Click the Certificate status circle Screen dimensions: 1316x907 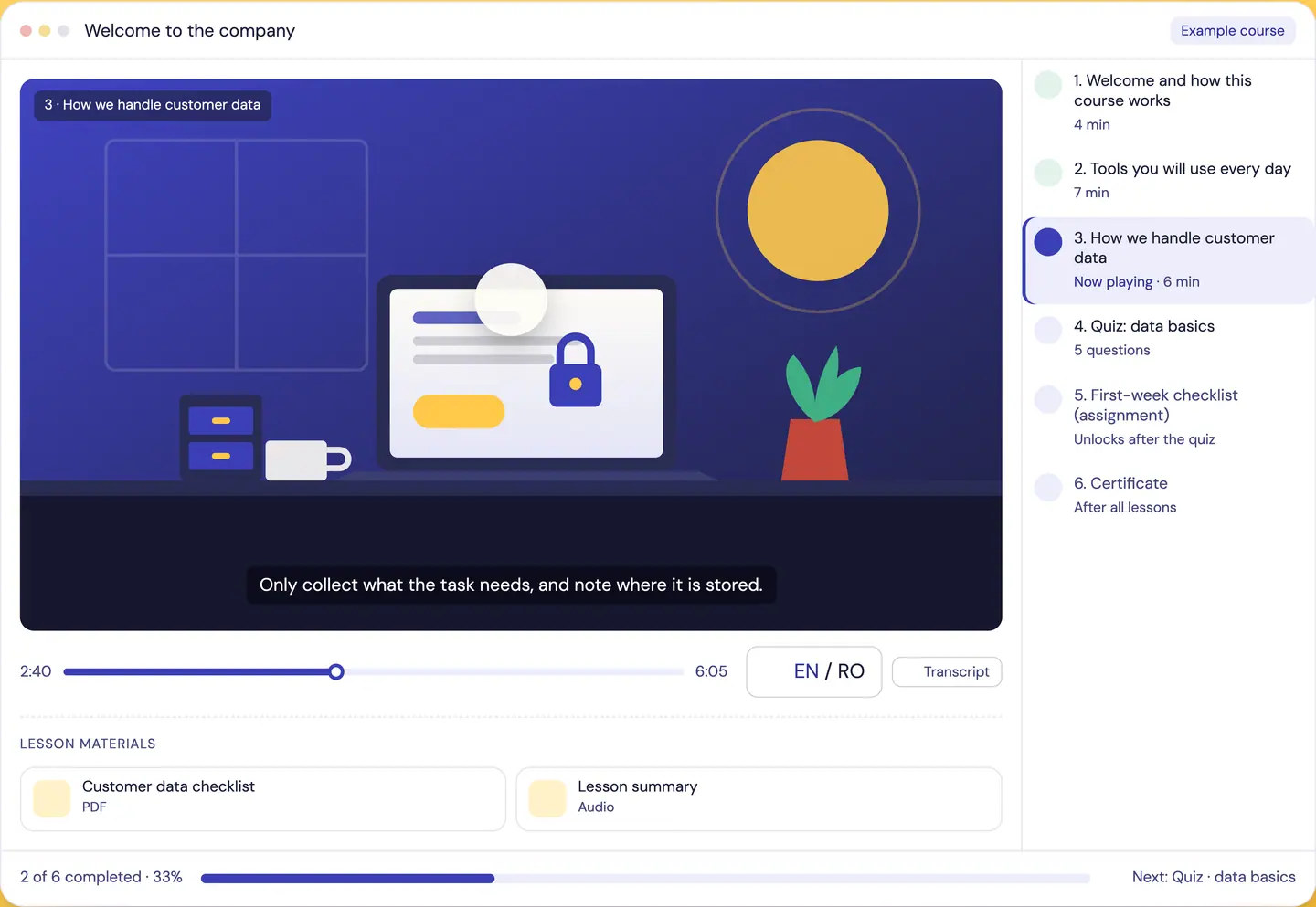click(x=1047, y=487)
